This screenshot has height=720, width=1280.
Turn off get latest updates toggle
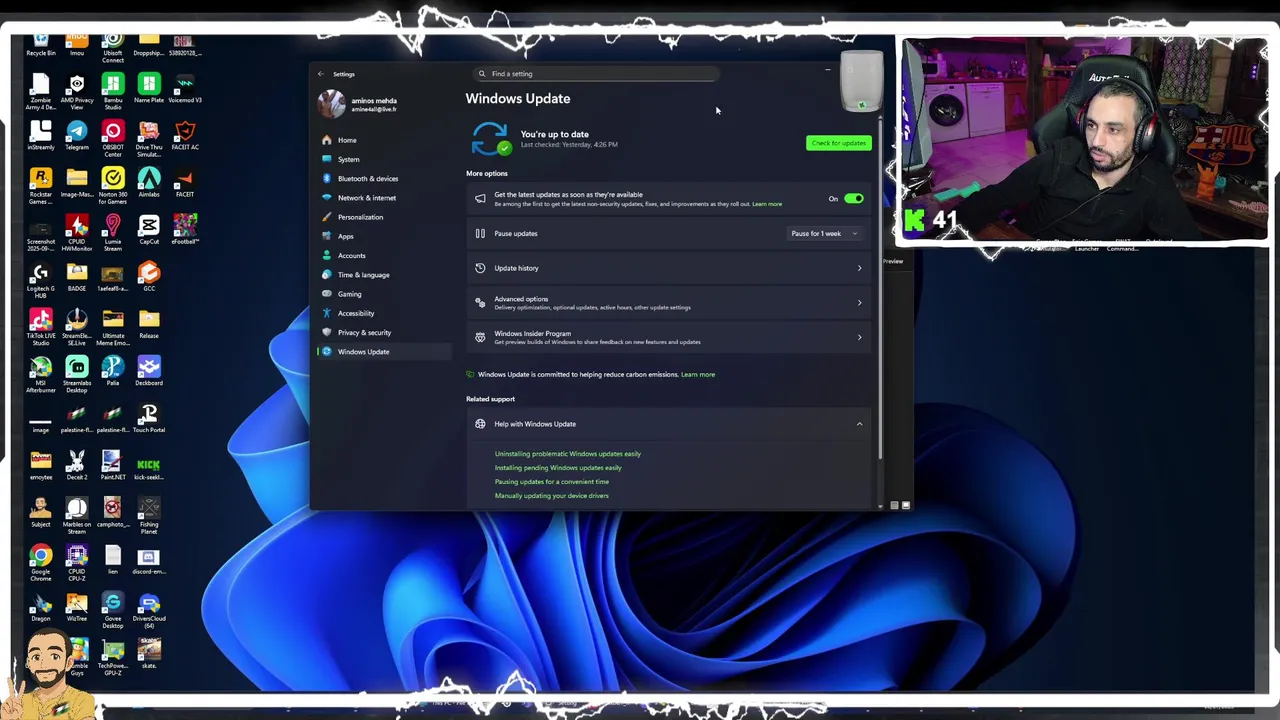click(x=853, y=199)
